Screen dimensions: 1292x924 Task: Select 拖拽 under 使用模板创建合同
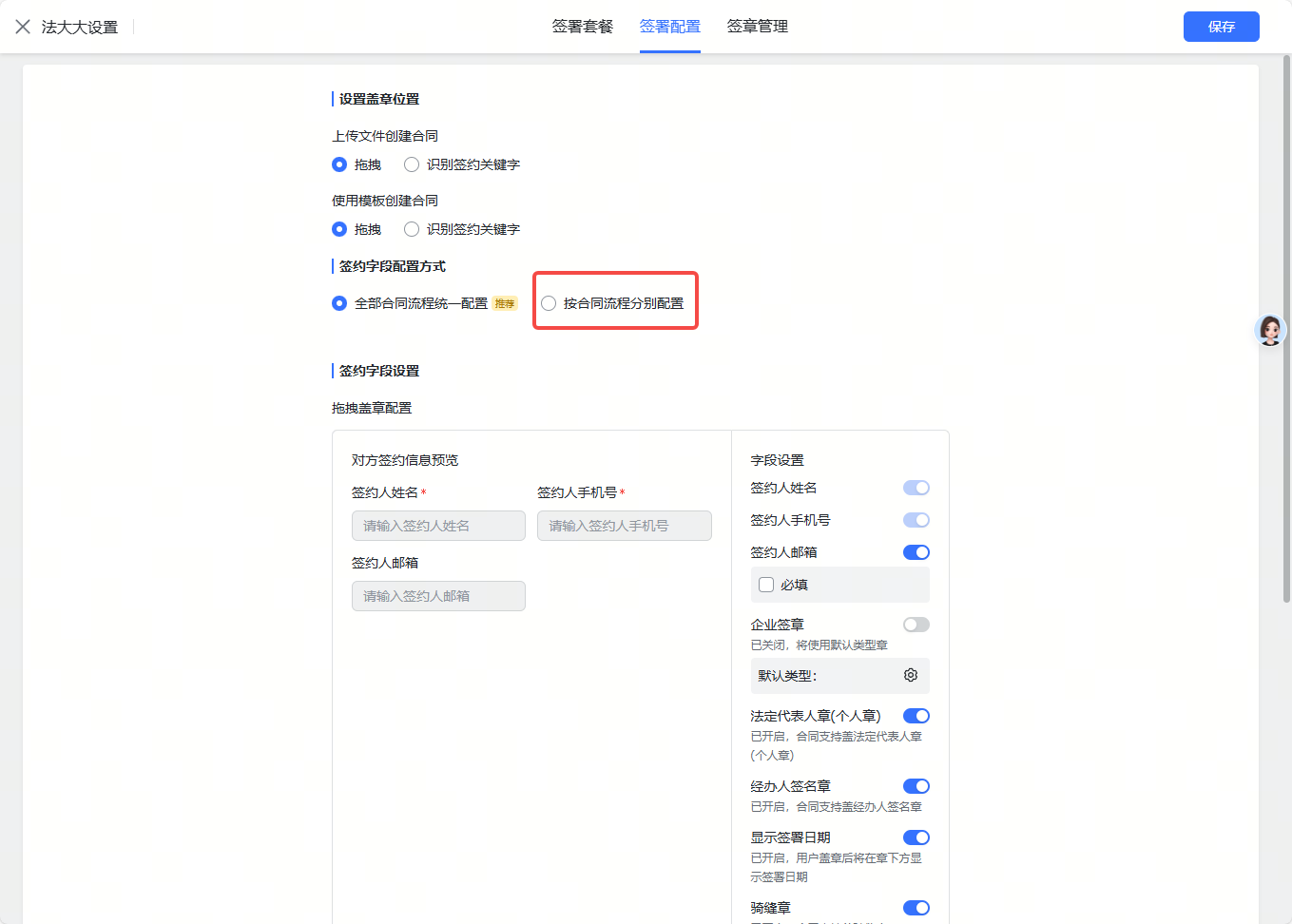click(x=339, y=228)
